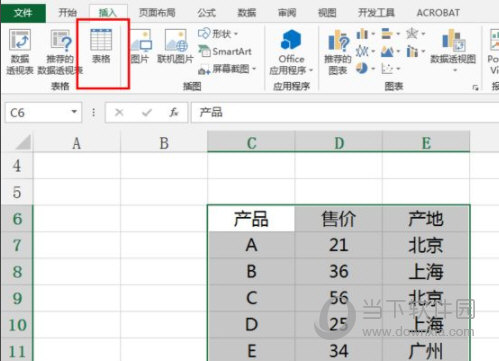
Task: Expand the Shapes (形状) dropdown arrow
Action: (x=236, y=34)
